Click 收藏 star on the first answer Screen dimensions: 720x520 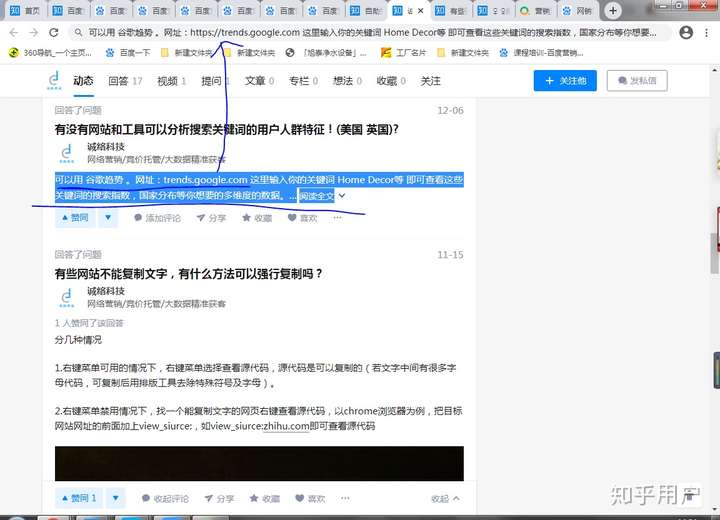(257, 218)
